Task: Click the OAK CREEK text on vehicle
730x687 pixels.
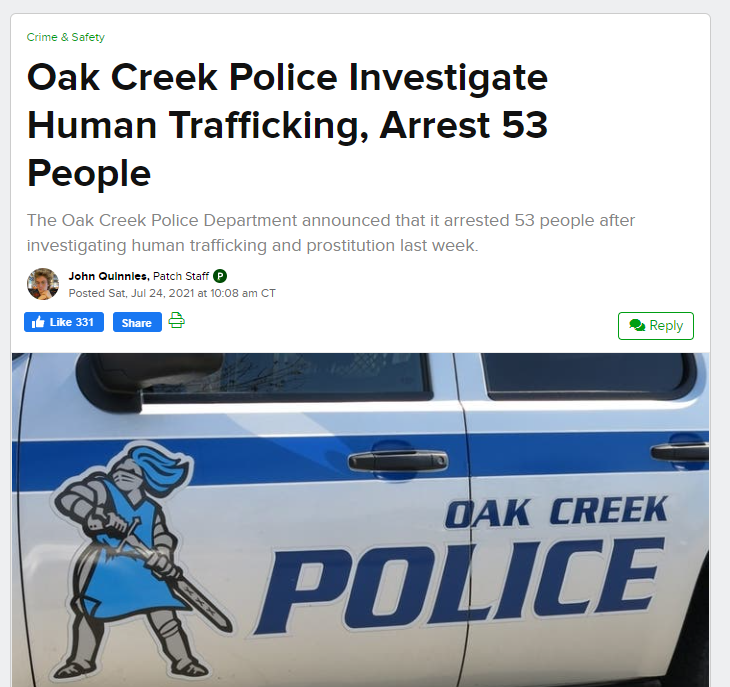Action: point(557,512)
